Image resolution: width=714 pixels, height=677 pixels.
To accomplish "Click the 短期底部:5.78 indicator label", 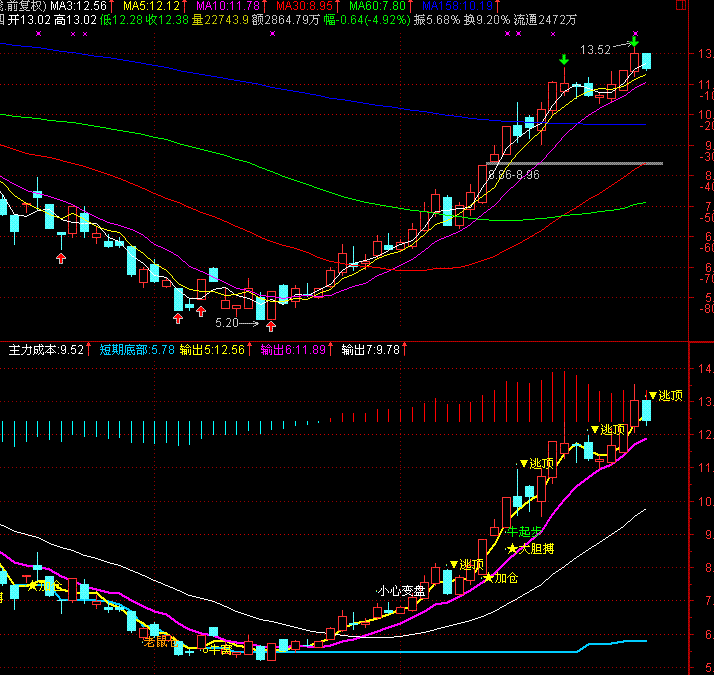I will coord(137,350).
